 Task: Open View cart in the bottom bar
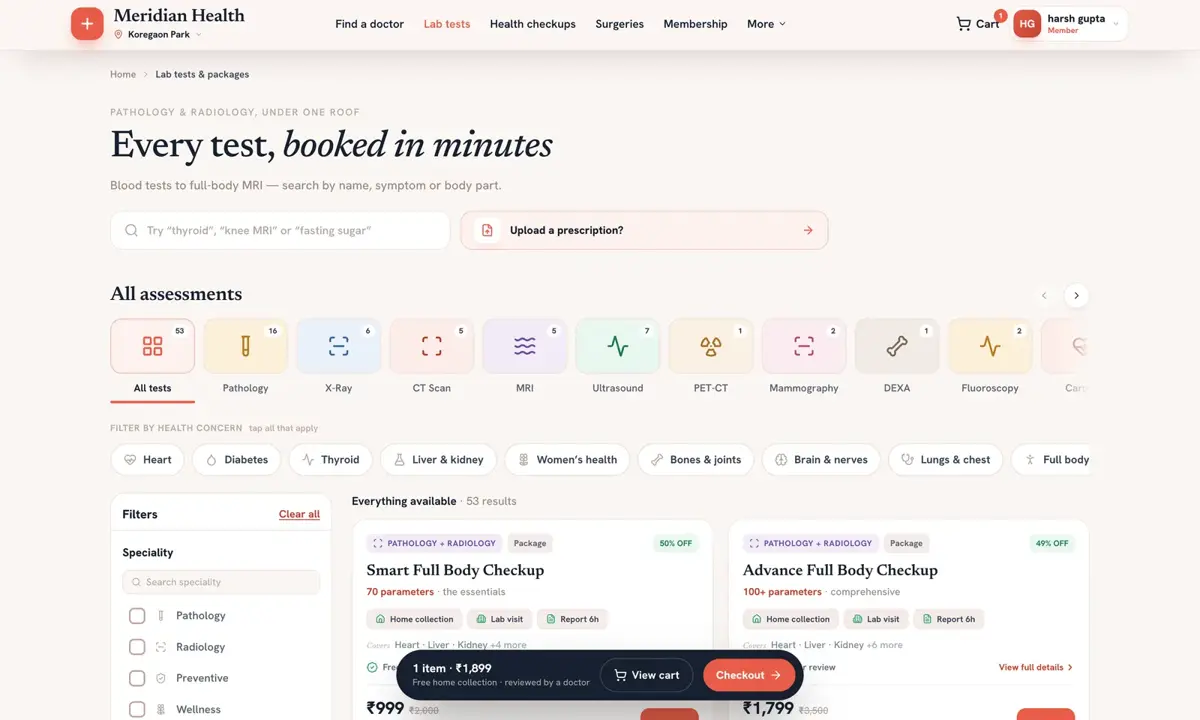(x=647, y=675)
